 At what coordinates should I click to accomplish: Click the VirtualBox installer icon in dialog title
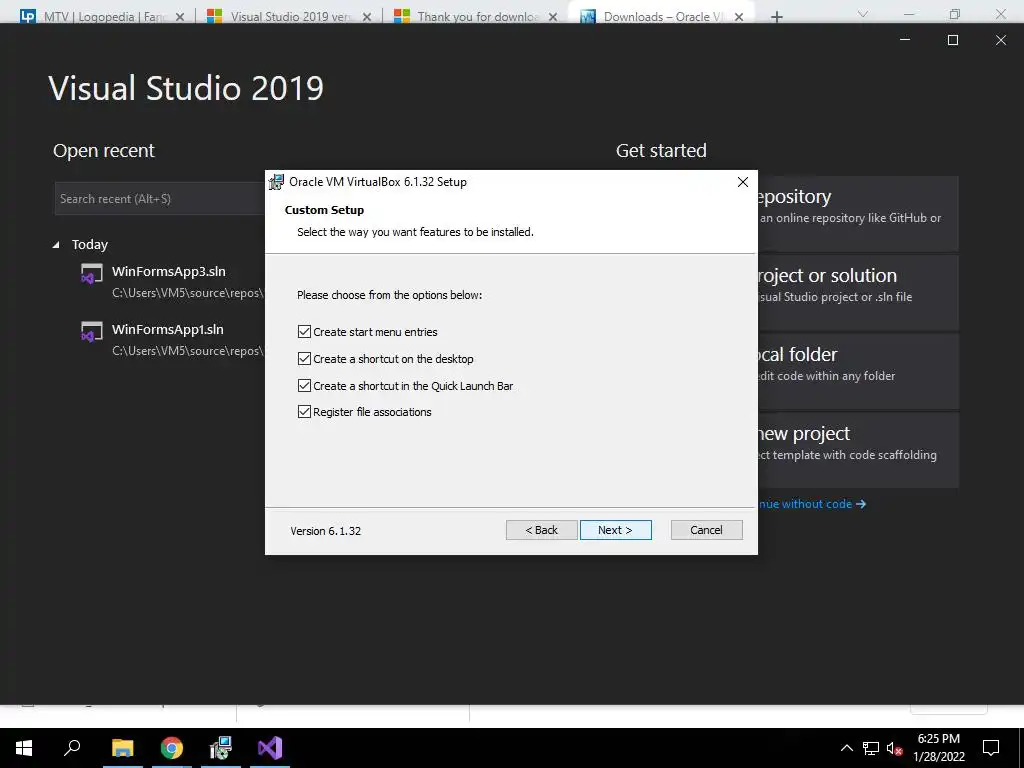click(277, 182)
